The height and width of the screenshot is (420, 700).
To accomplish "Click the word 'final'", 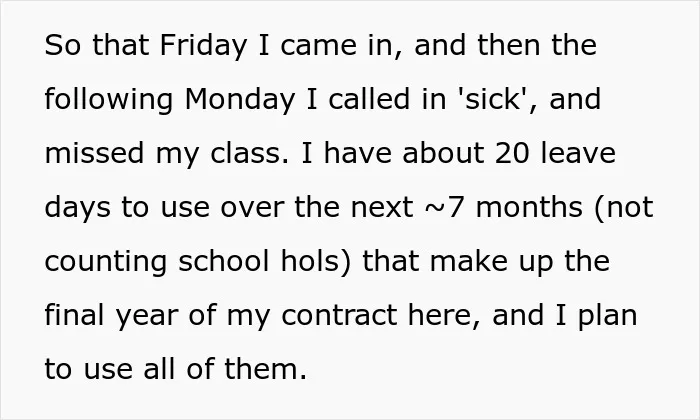I will [75, 315].
